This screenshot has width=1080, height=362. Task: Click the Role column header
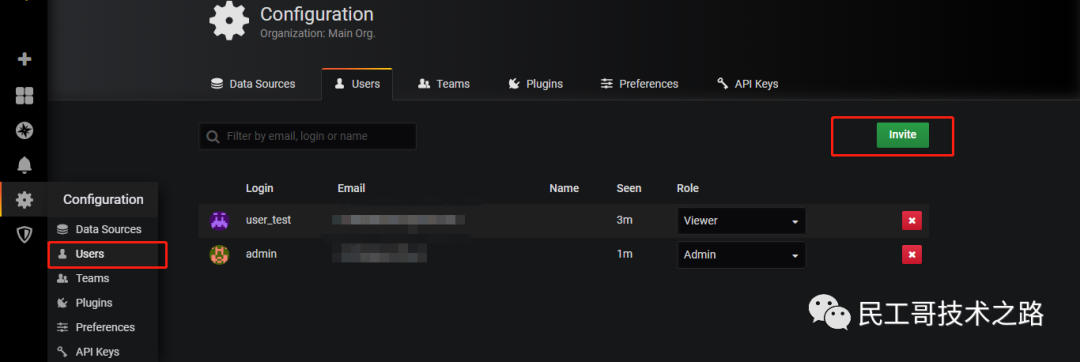click(x=688, y=188)
